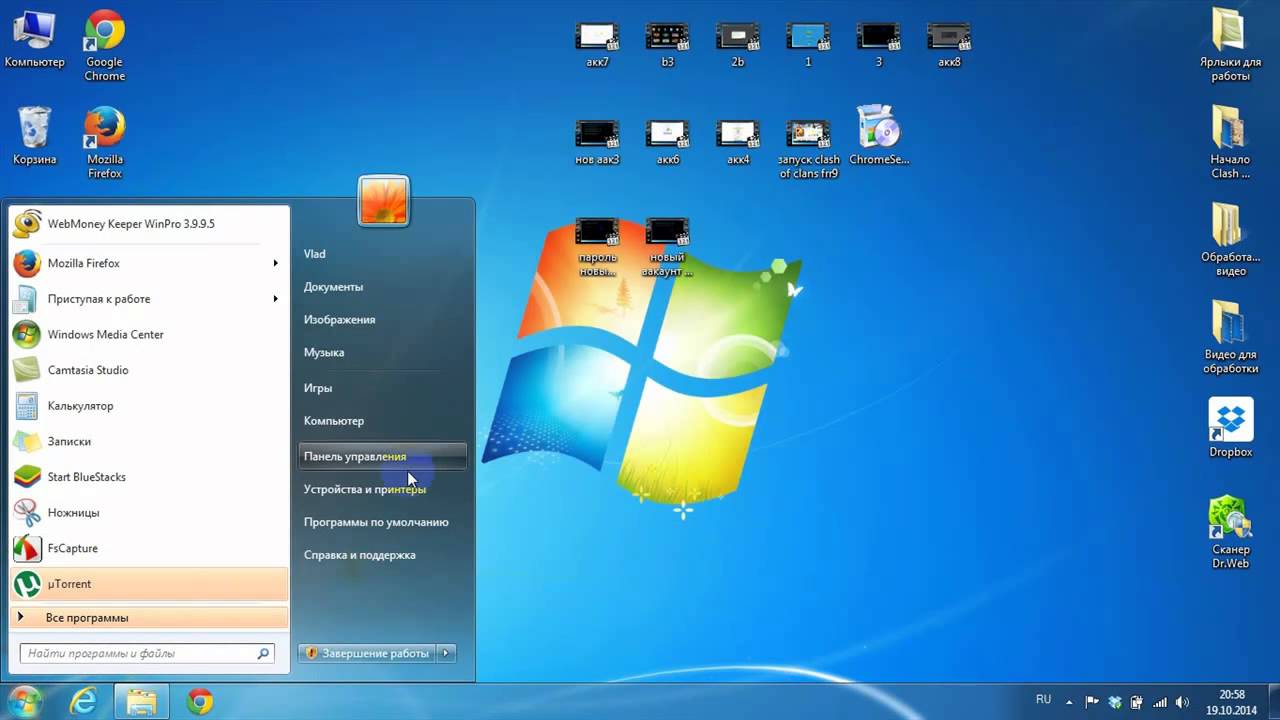The image size is (1280, 720).
Task: Open the Обработа... видео folder
Action: click(1230, 241)
